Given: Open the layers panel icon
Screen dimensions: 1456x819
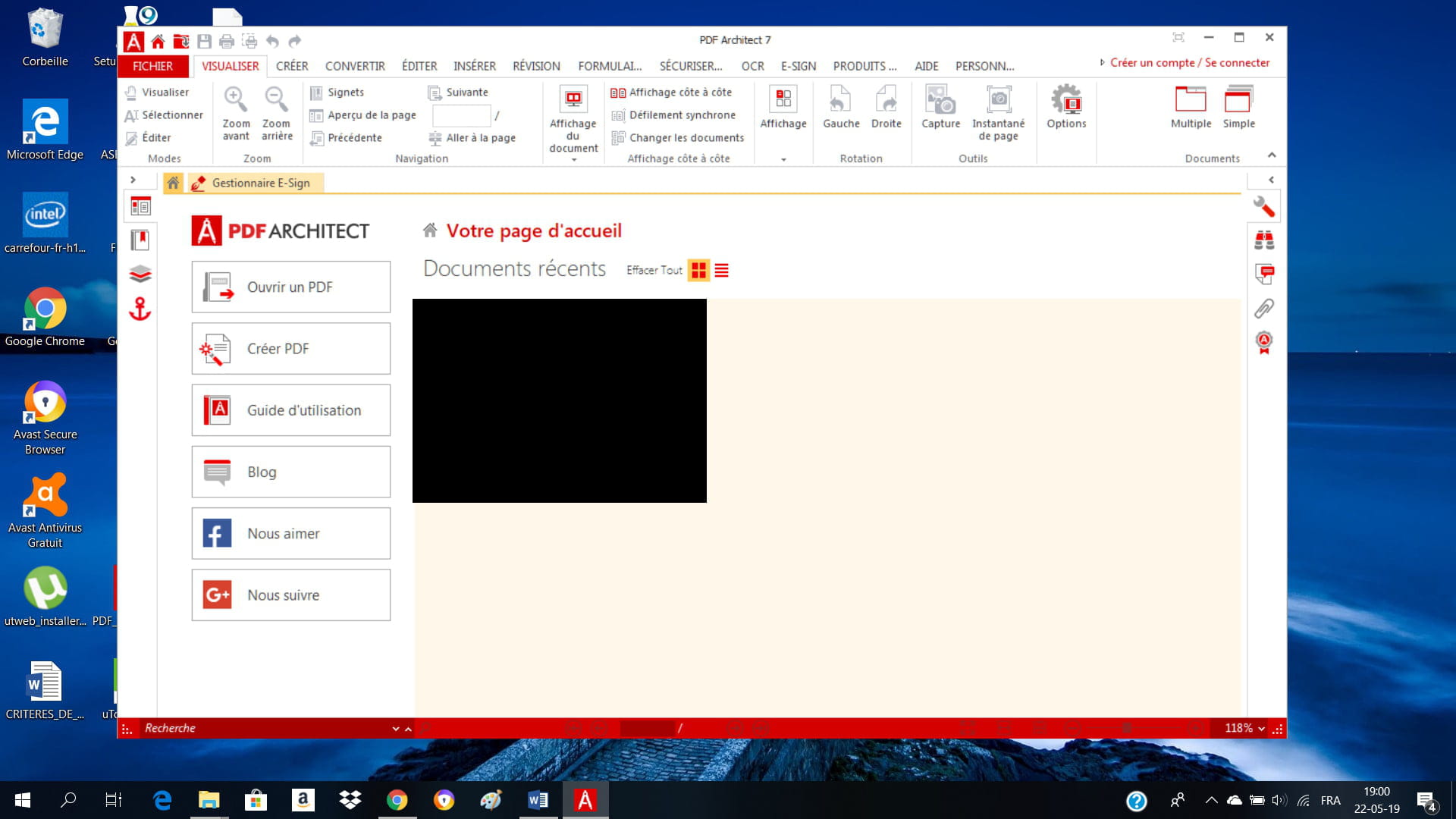Looking at the screenshot, I should pos(140,274).
